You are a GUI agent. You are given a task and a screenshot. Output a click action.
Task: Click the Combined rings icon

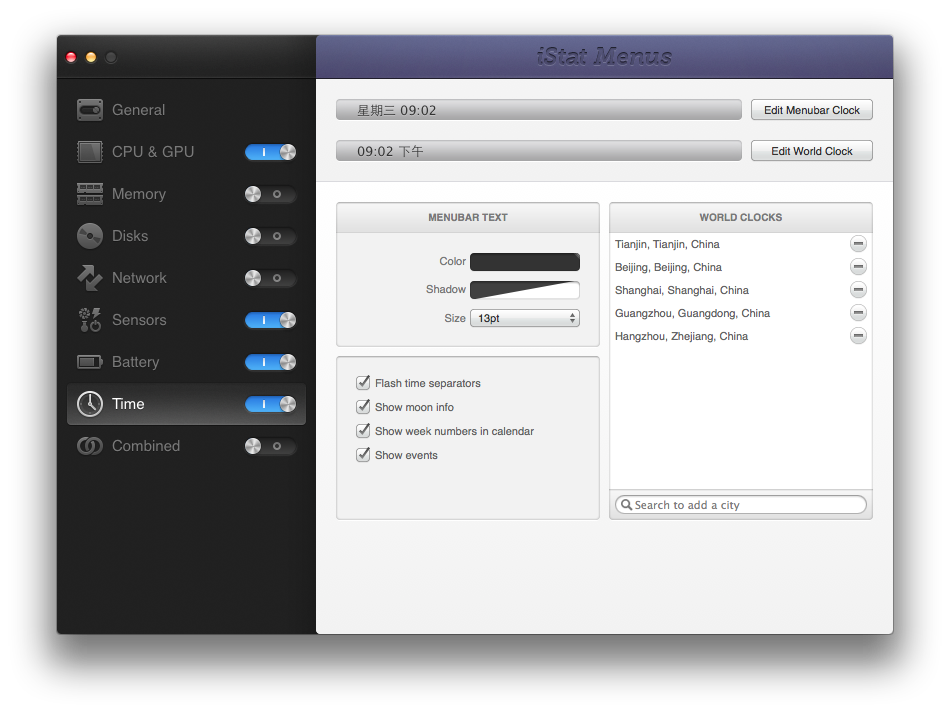(90, 446)
